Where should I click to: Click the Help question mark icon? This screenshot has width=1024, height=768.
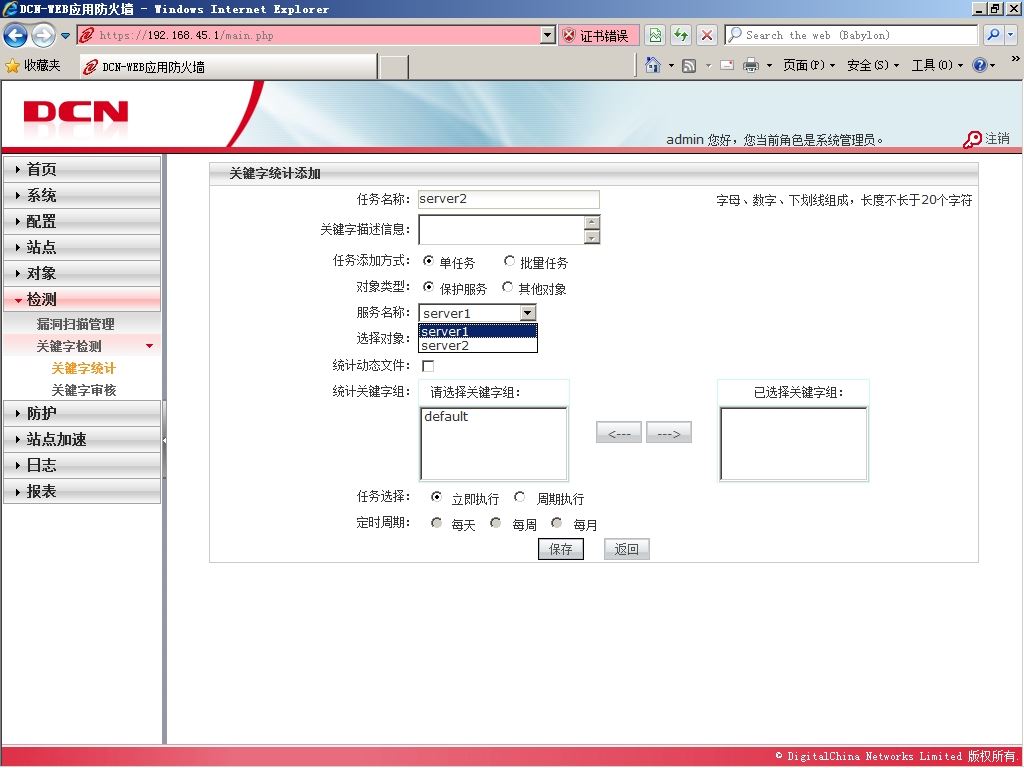point(980,65)
